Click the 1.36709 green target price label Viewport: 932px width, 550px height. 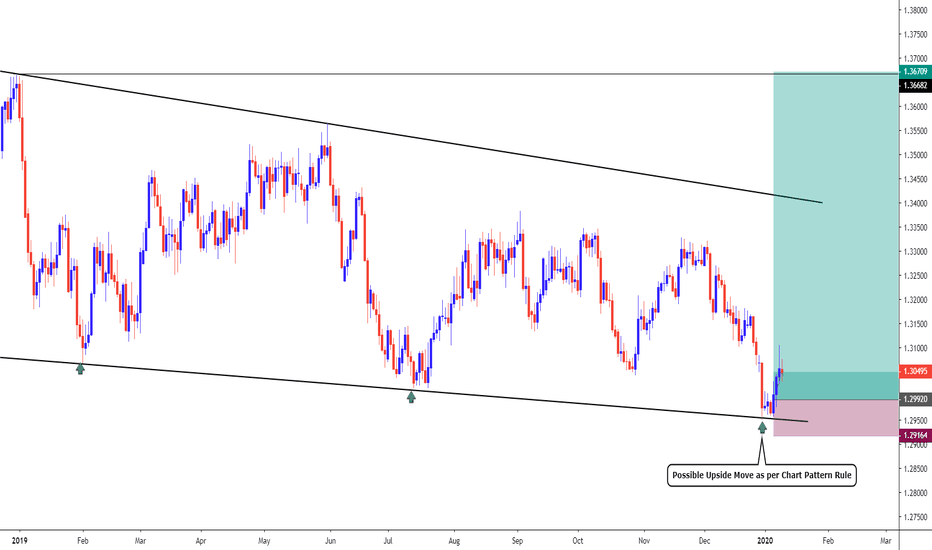point(914,72)
